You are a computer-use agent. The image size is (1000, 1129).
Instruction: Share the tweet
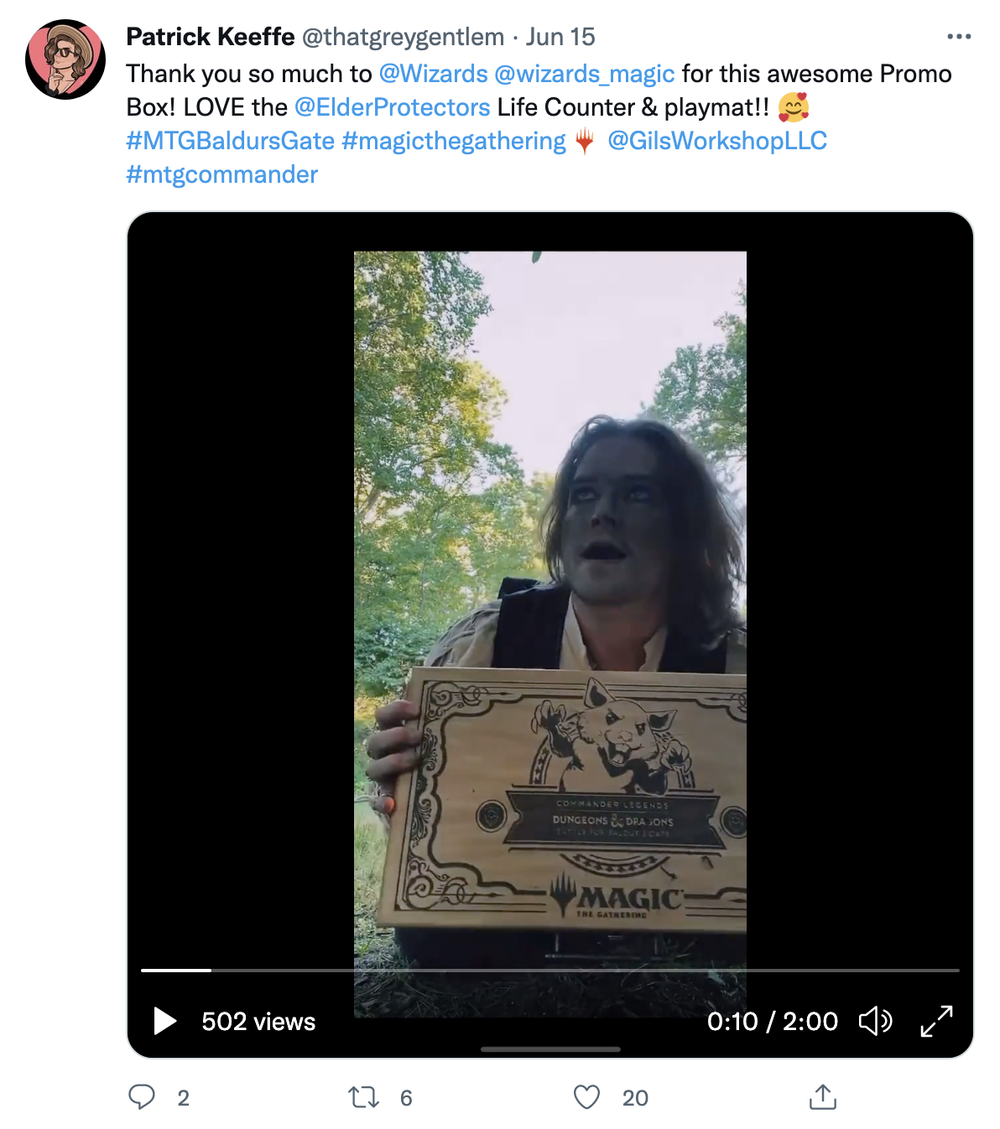pos(822,1097)
